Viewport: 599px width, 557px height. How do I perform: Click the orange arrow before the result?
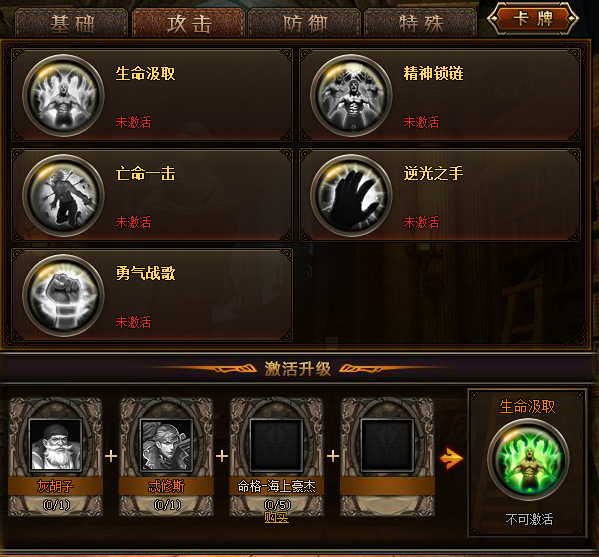[451, 458]
